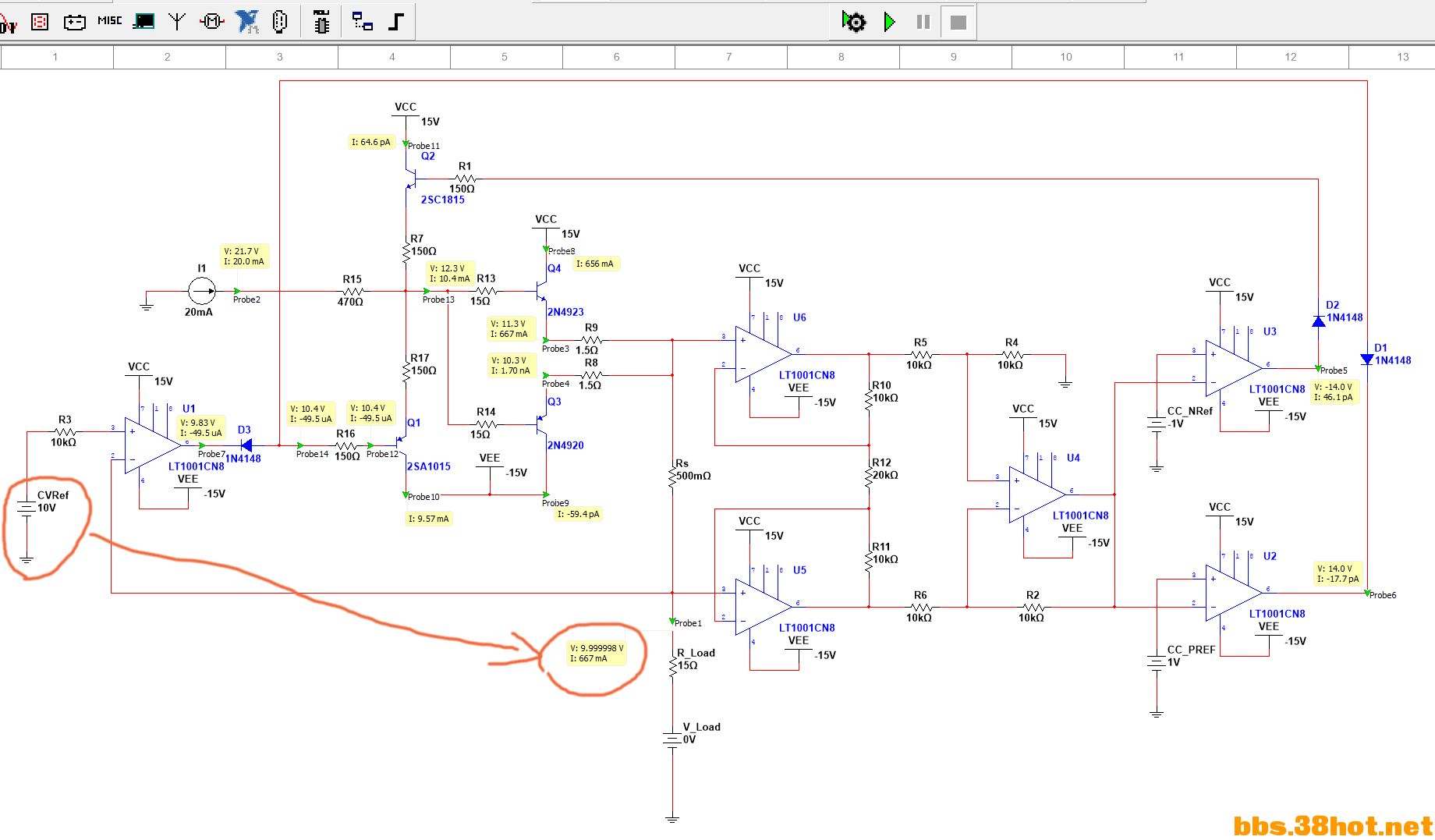The image size is (1435, 840).
Task: Select the U2 op-amp symbol
Action: tap(1234, 593)
